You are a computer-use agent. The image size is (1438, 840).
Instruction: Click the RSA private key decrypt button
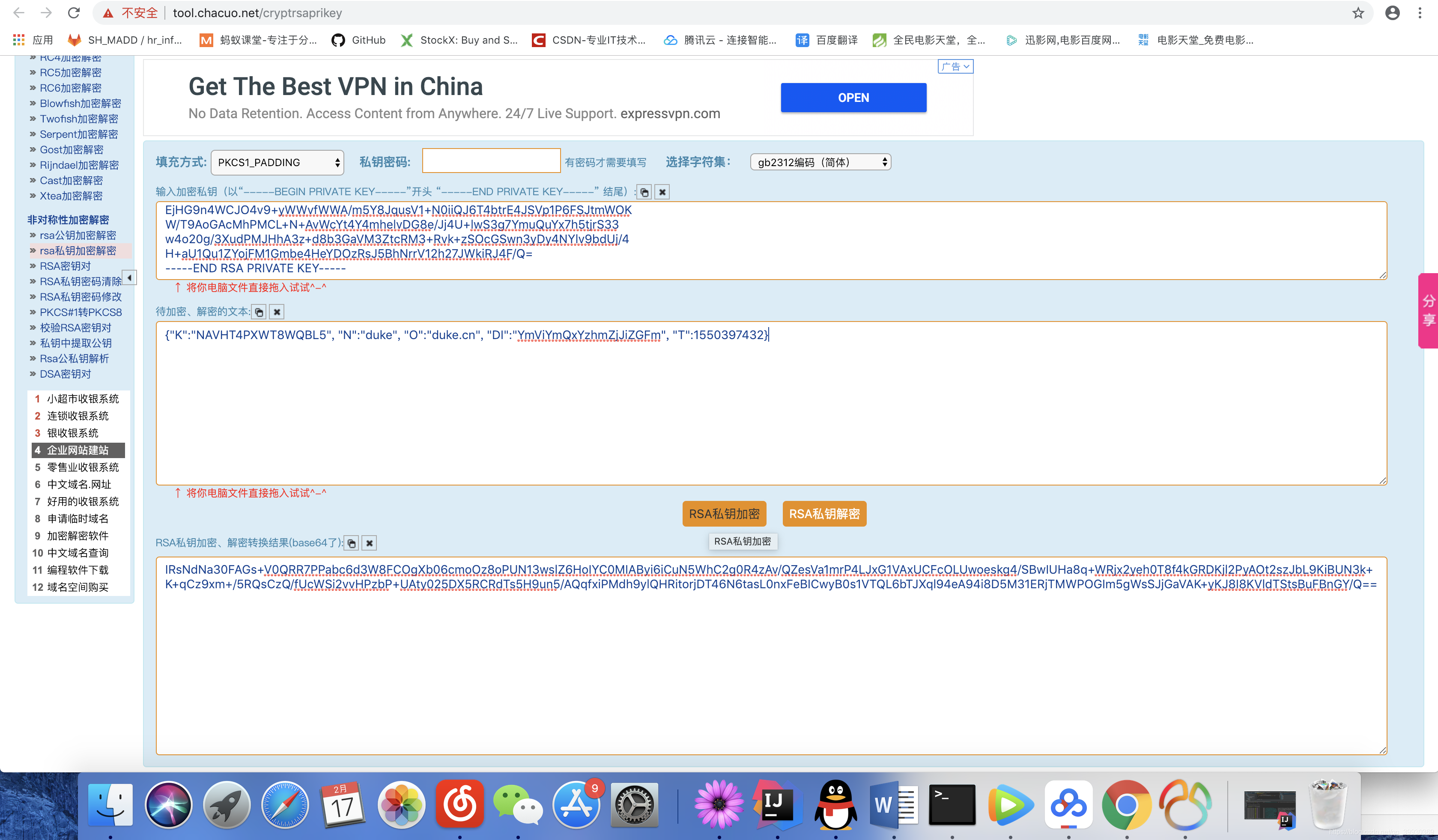pyautogui.click(x=825, y=514)
